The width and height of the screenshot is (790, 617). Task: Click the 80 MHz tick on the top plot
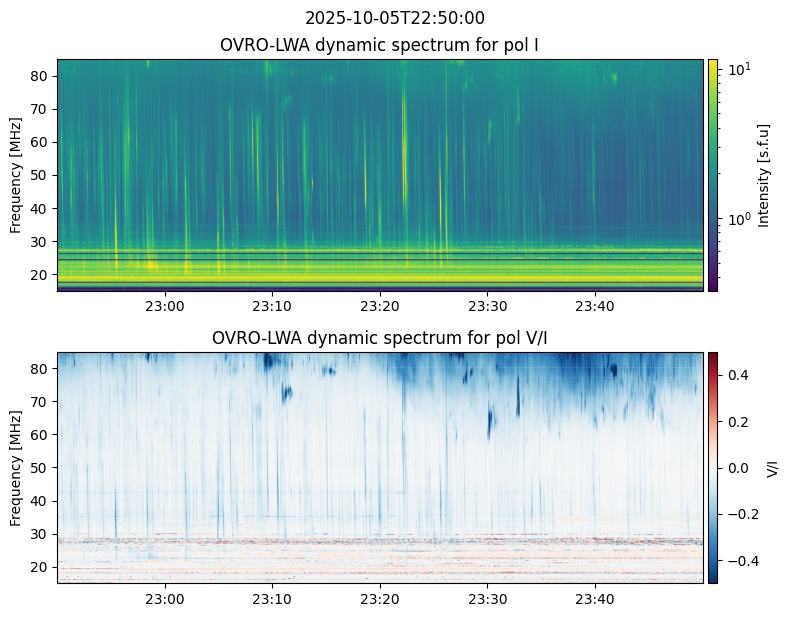tap(39, 76)
